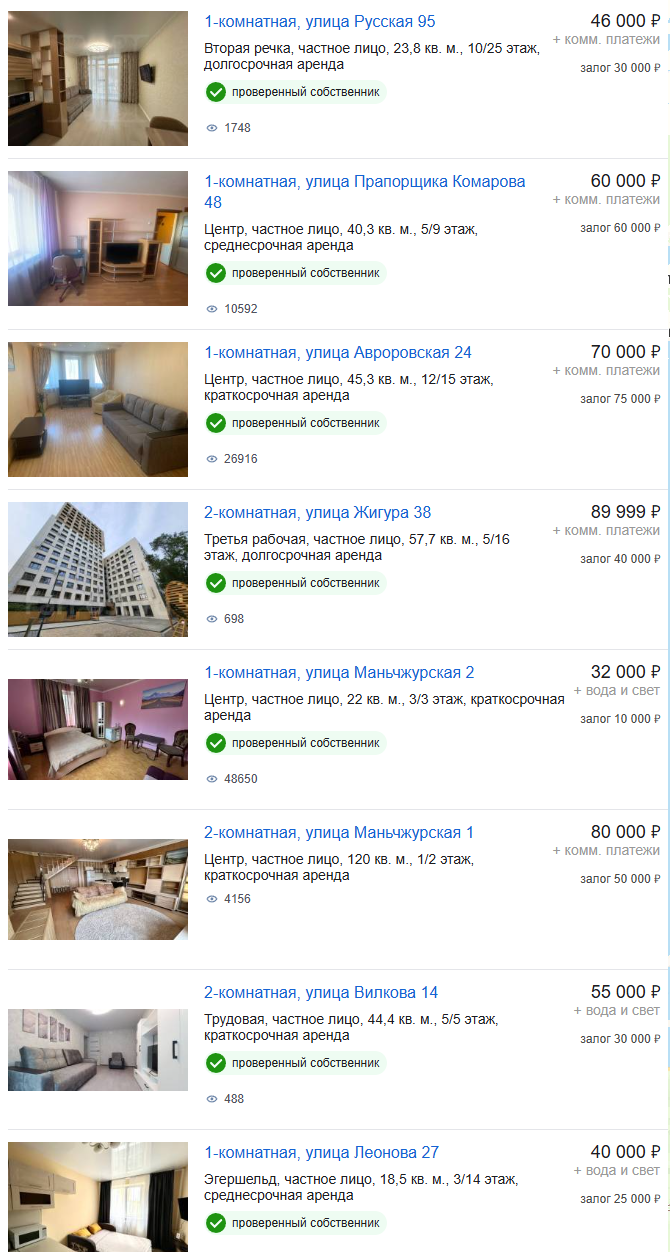The height and width of the screenshot is (1252, 670).
Task: Click the 89 999 ₽ price of Жигура 38
Action: [626, 512]
